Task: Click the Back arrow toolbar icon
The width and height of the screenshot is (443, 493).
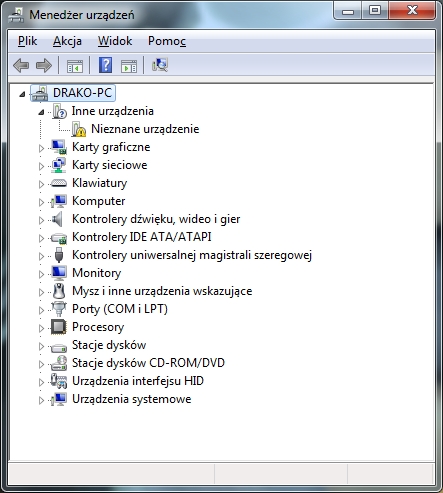Action: tap(21, 65)
